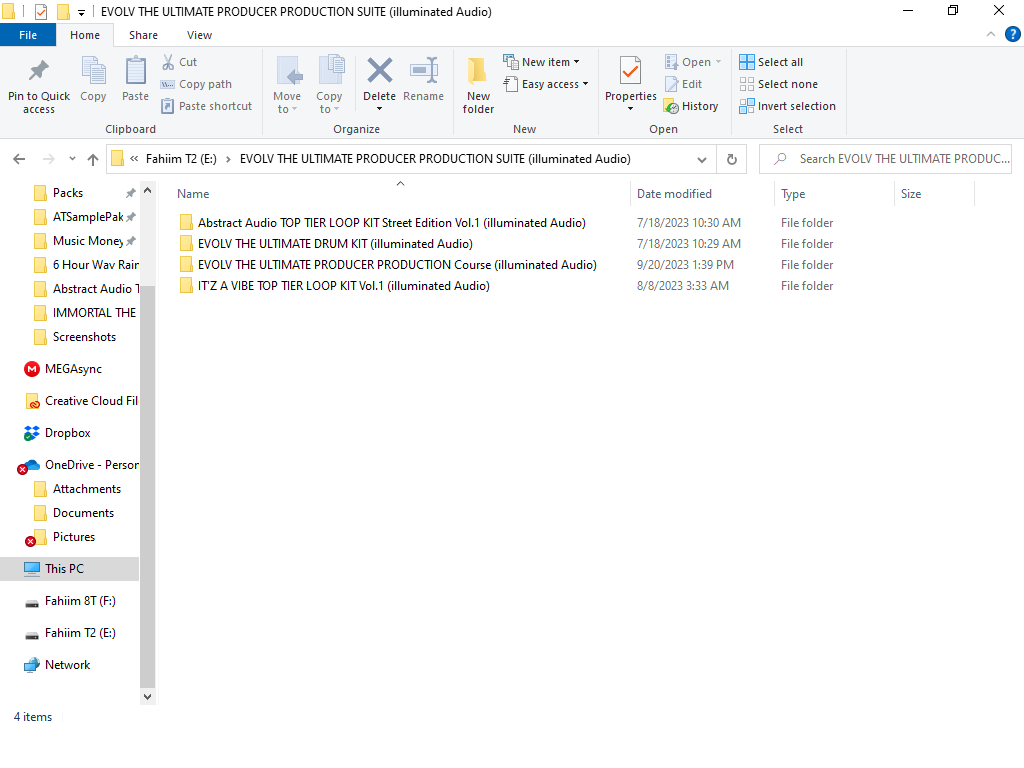Open MEGAsync in navigation pane

tap(73, 369)
